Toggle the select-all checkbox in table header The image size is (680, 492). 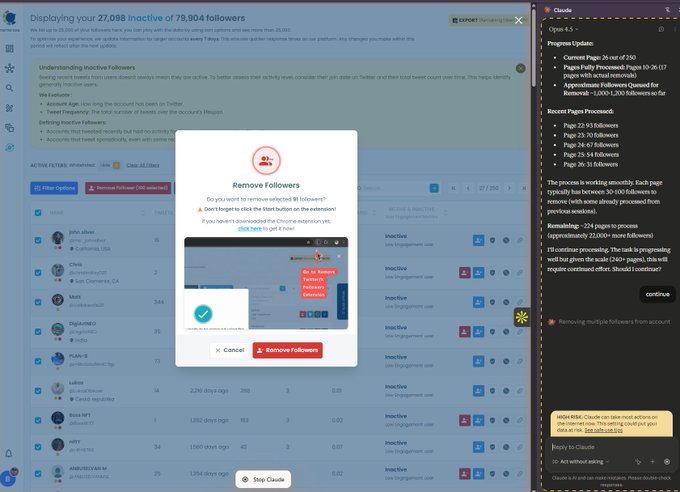(38, 213)
